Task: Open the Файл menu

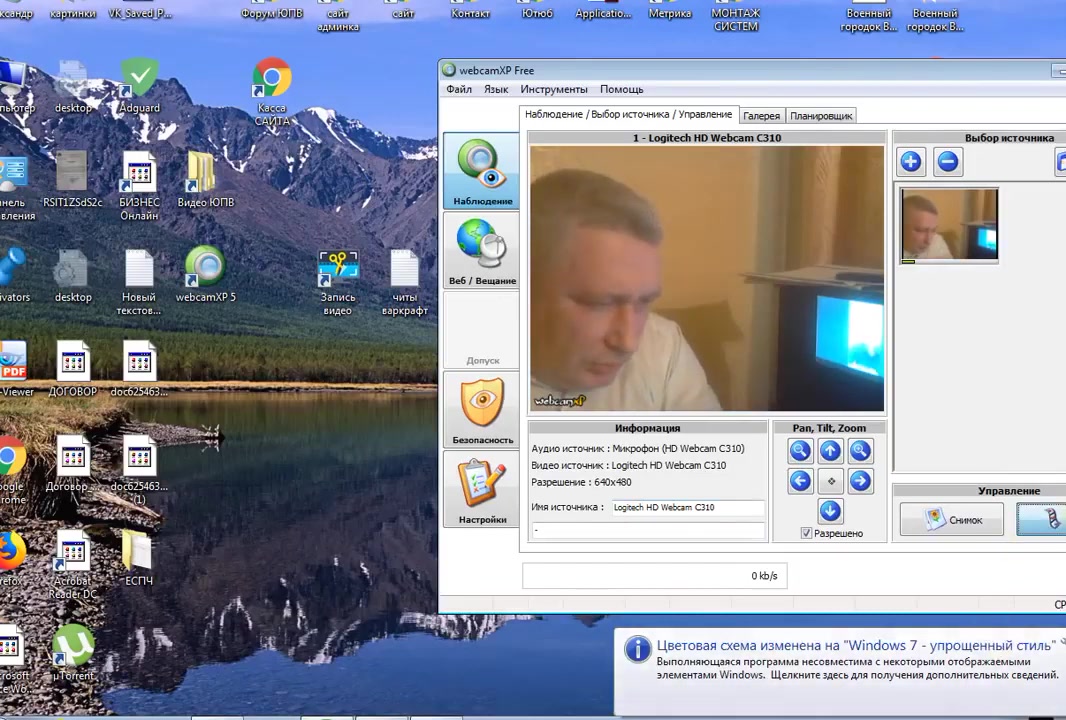Action: point(459,89)
